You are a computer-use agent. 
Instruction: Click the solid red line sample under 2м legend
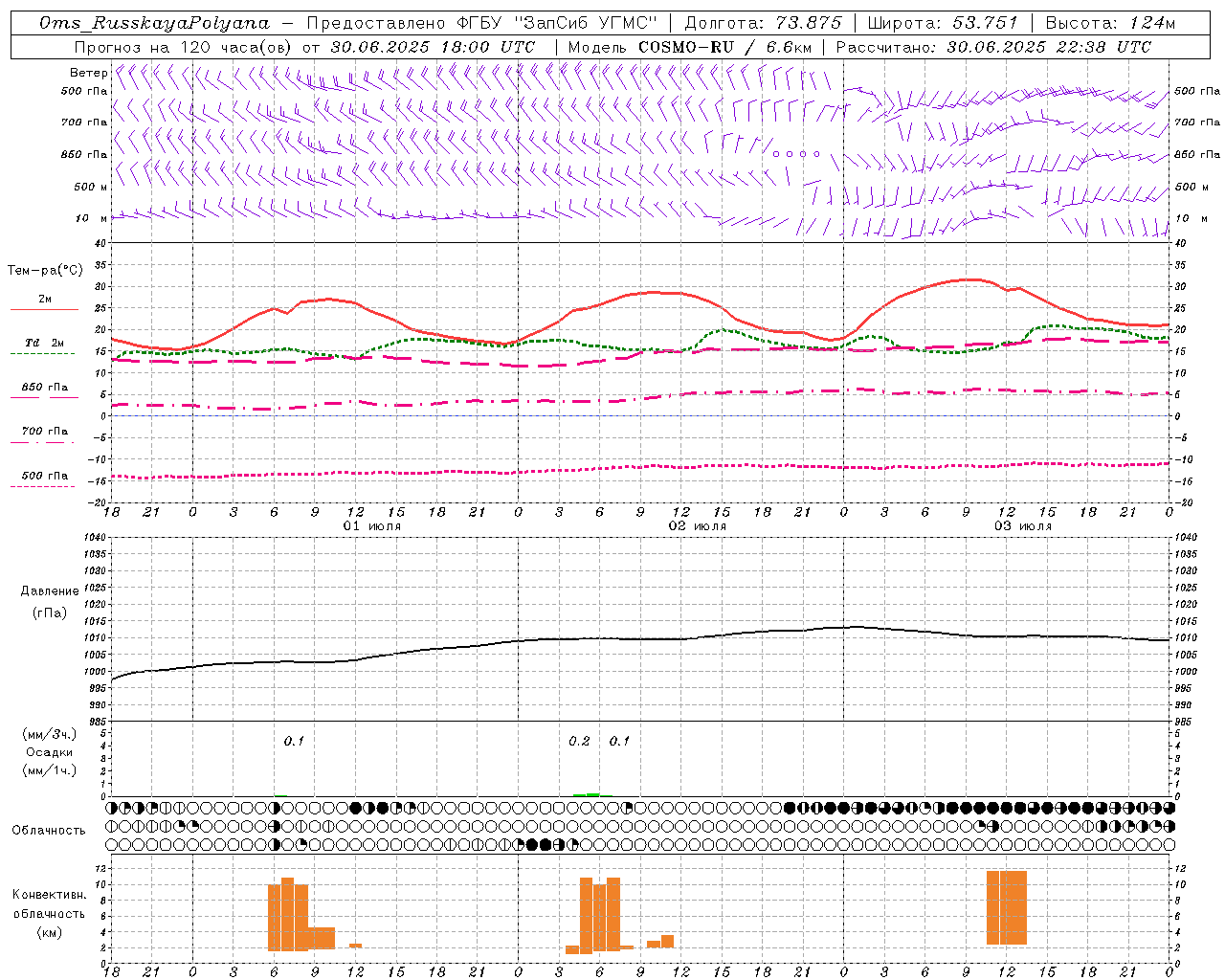click(x=44, y=310)
